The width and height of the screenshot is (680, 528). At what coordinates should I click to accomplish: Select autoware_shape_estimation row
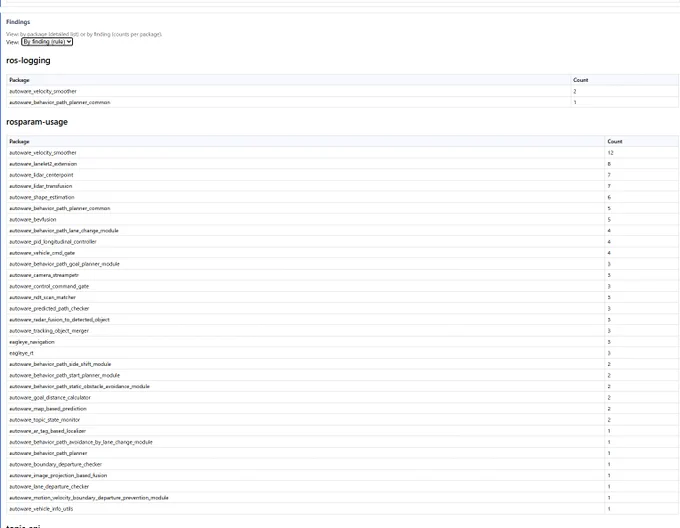(x=343, y=197)
